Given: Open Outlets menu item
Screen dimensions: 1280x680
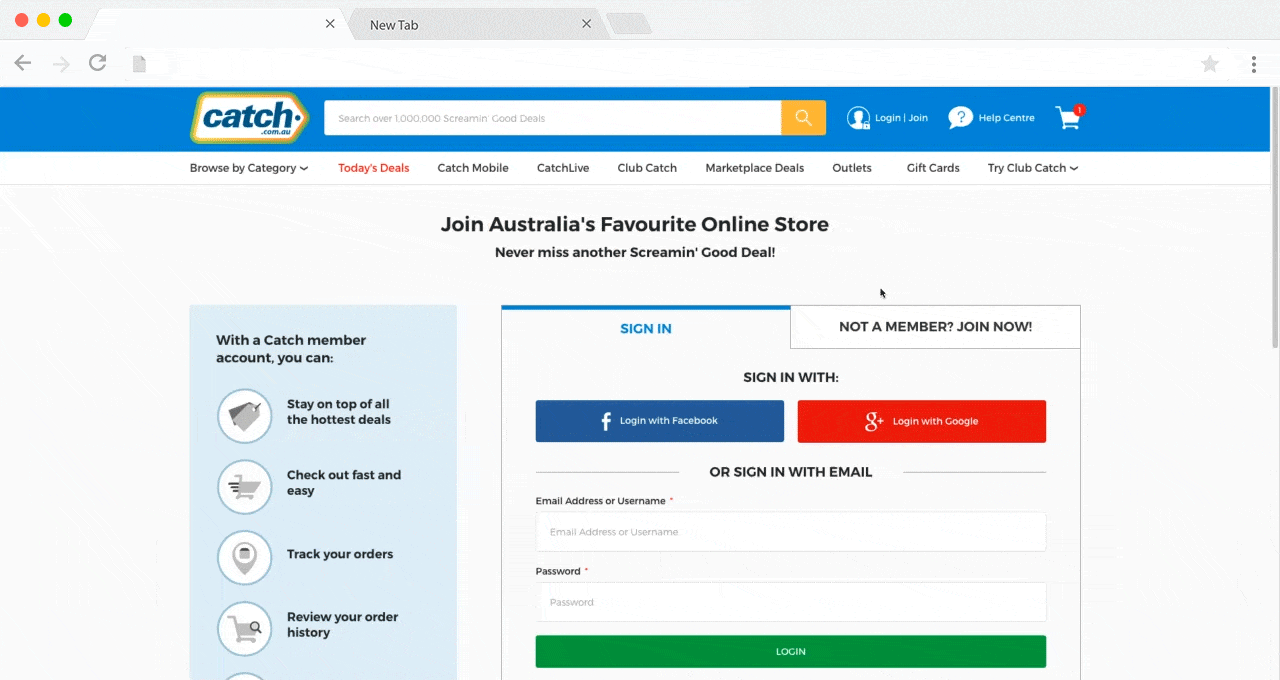Looking at the screenshot, I should [852, 168].
